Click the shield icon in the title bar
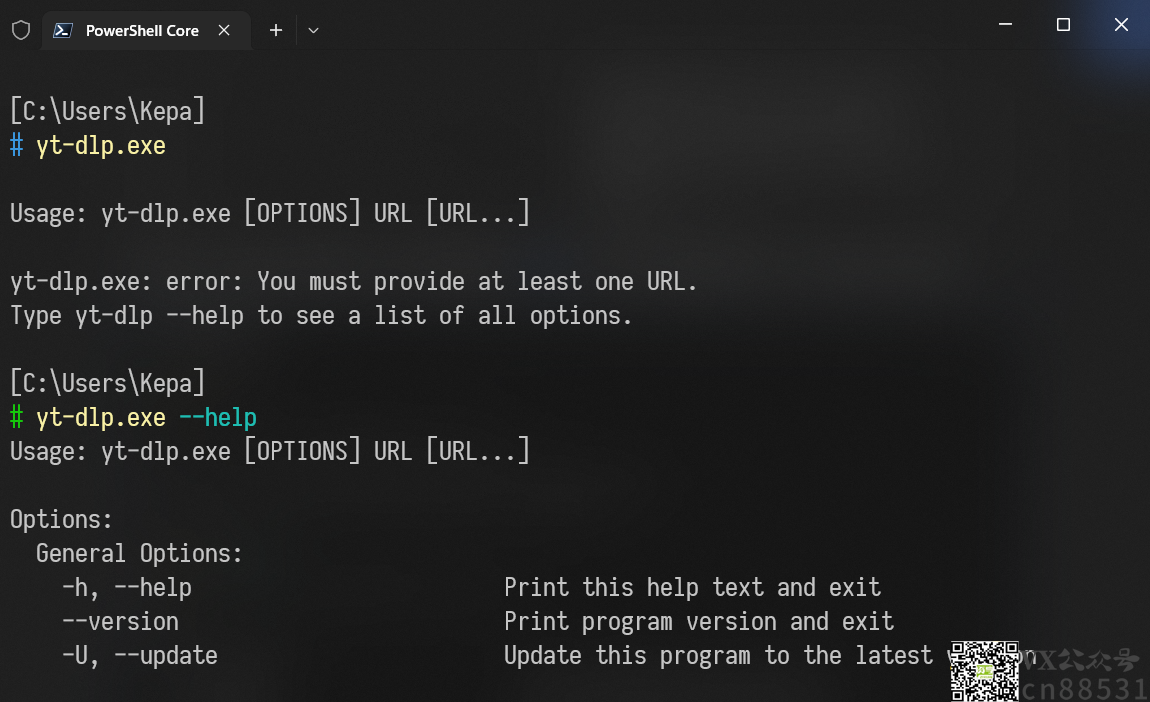 [21, 30]
